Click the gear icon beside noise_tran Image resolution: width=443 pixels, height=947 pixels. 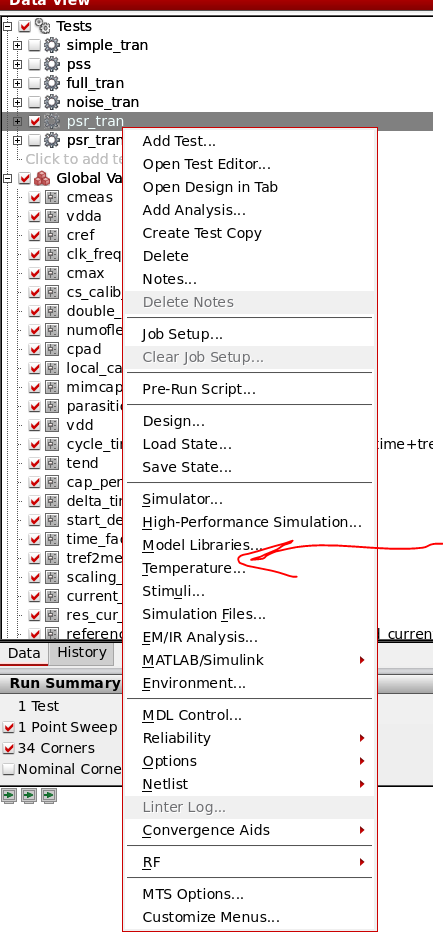coord(52,102)
